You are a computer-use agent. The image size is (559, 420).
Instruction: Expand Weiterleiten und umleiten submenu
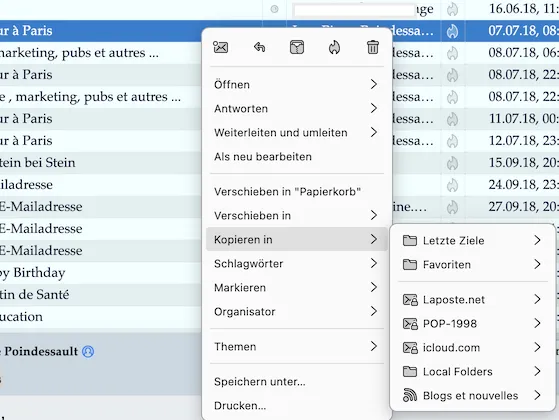(x=297, y=133)
